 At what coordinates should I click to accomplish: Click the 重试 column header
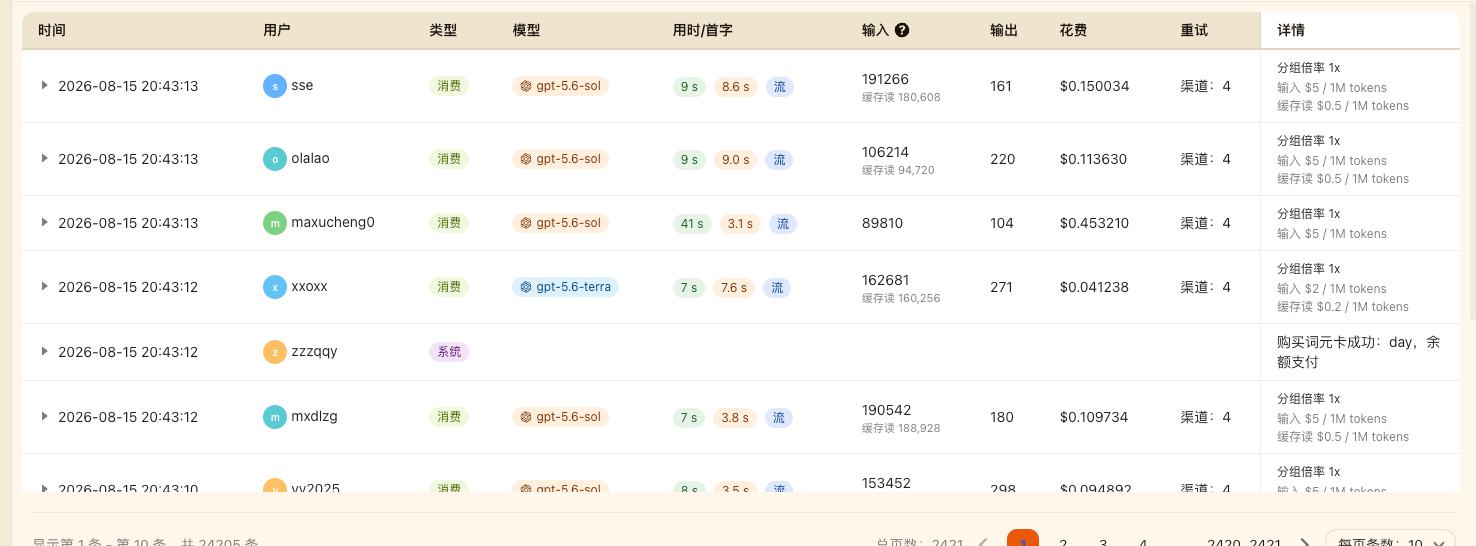coord(1194,31)
